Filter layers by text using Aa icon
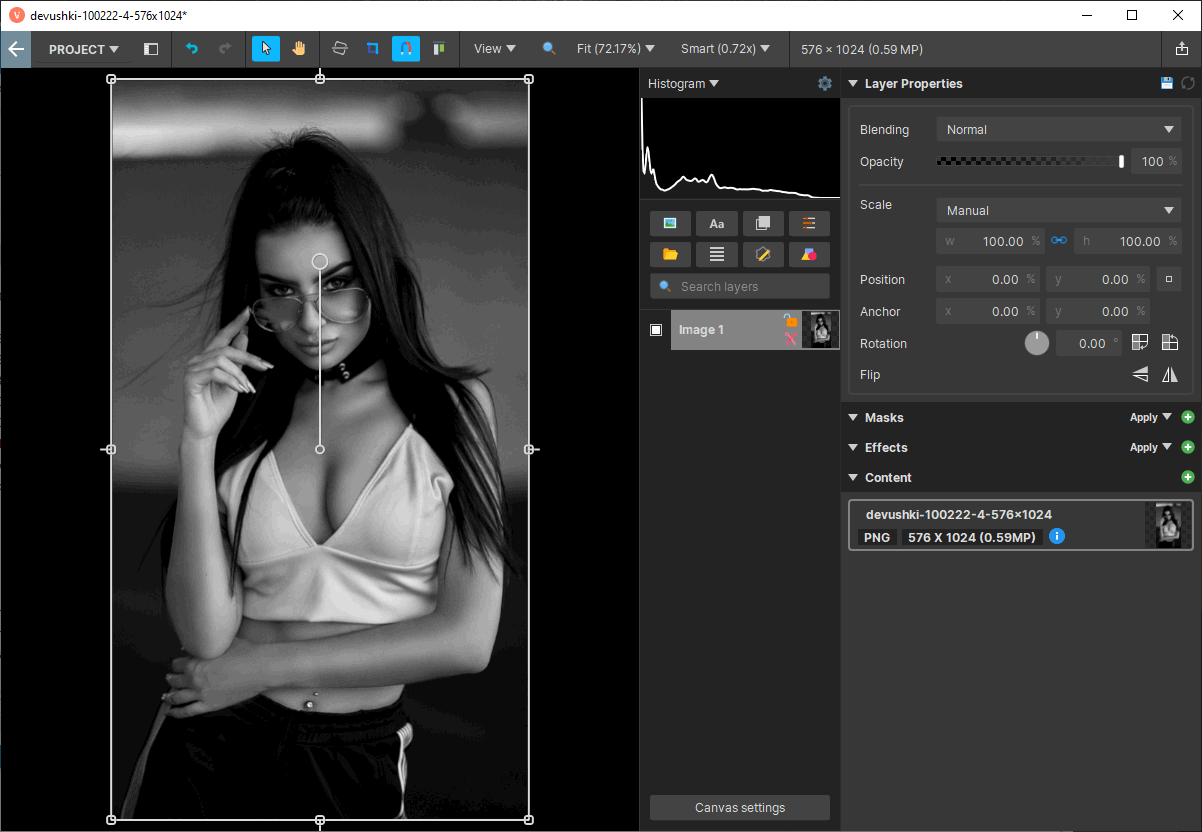This screenshot has width=1202, height=832. click(716, 223)
